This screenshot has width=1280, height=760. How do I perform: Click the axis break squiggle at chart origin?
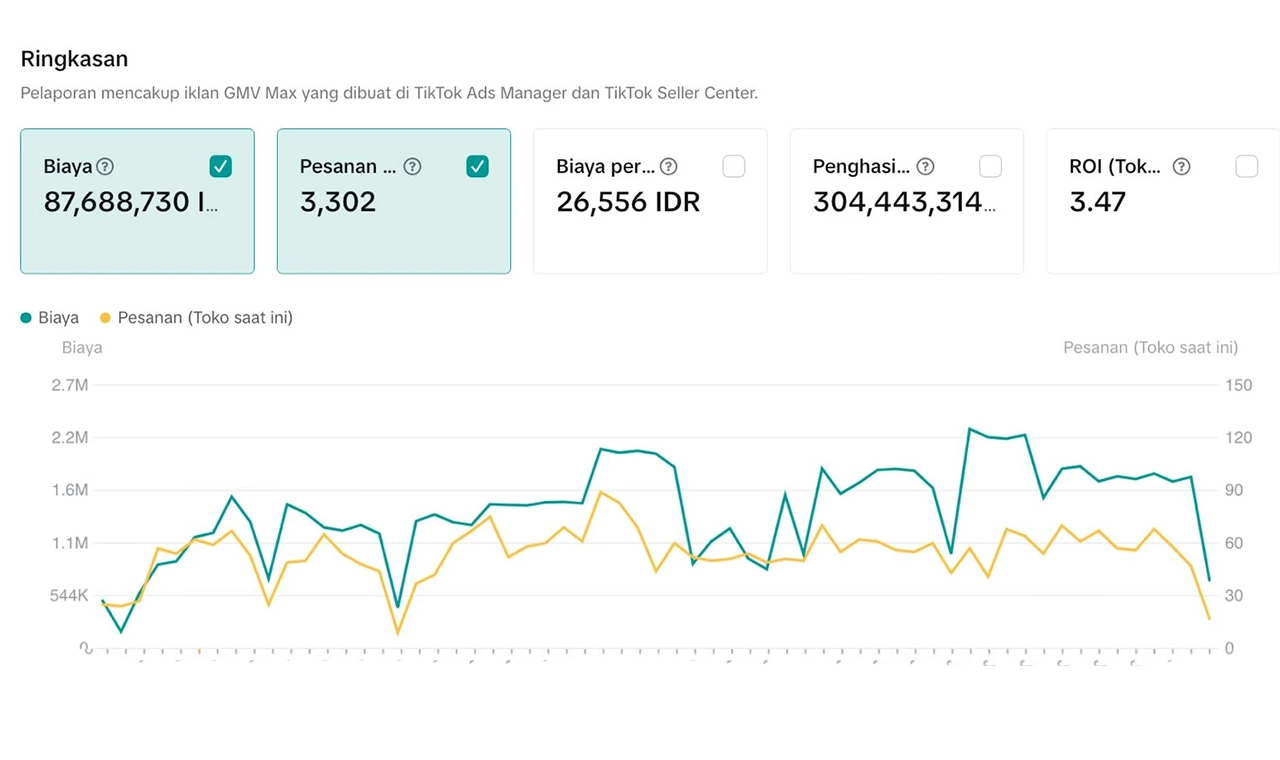[x=87, y=648]
